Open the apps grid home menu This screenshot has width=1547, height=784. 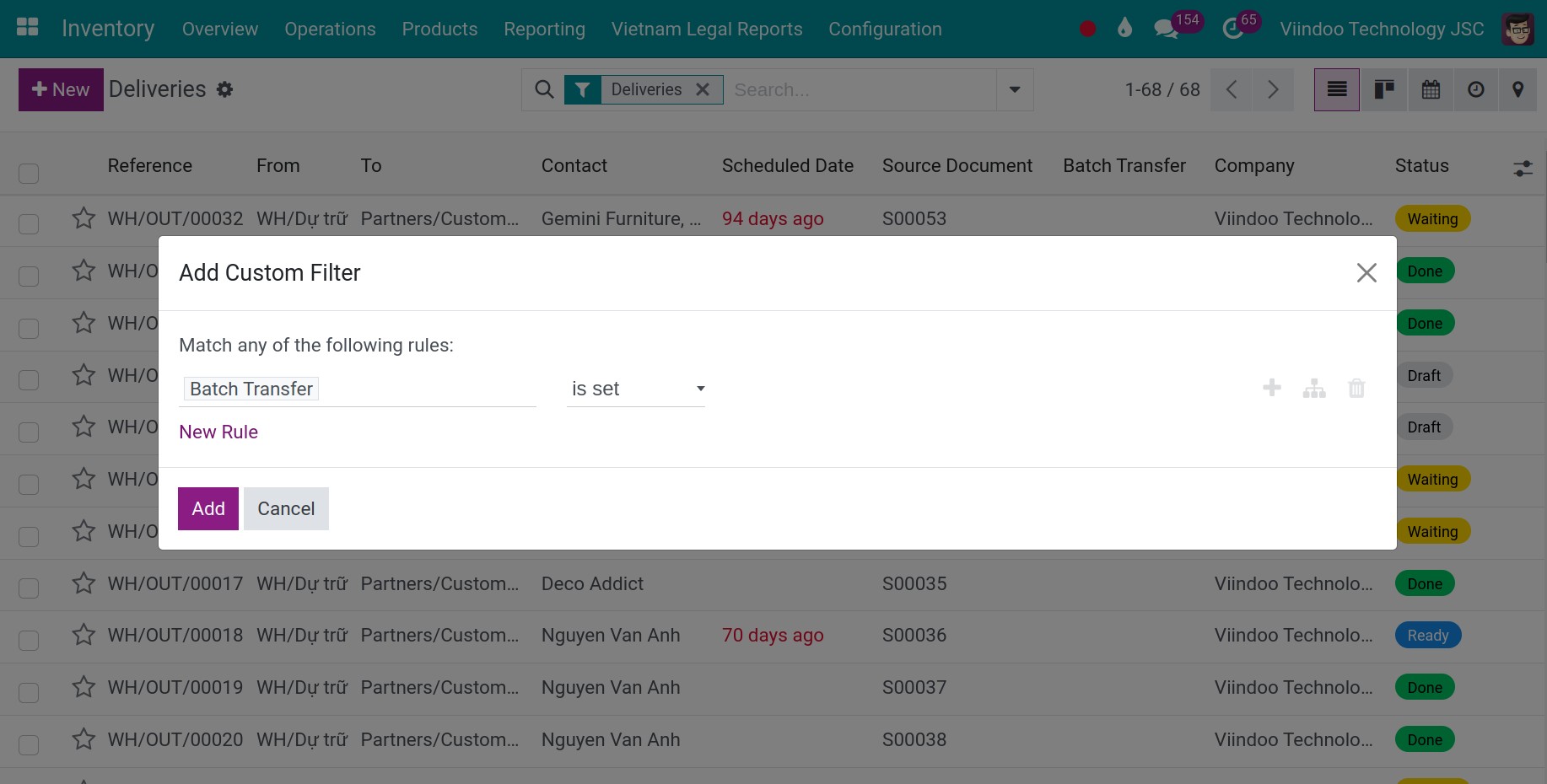coord(28,28)
